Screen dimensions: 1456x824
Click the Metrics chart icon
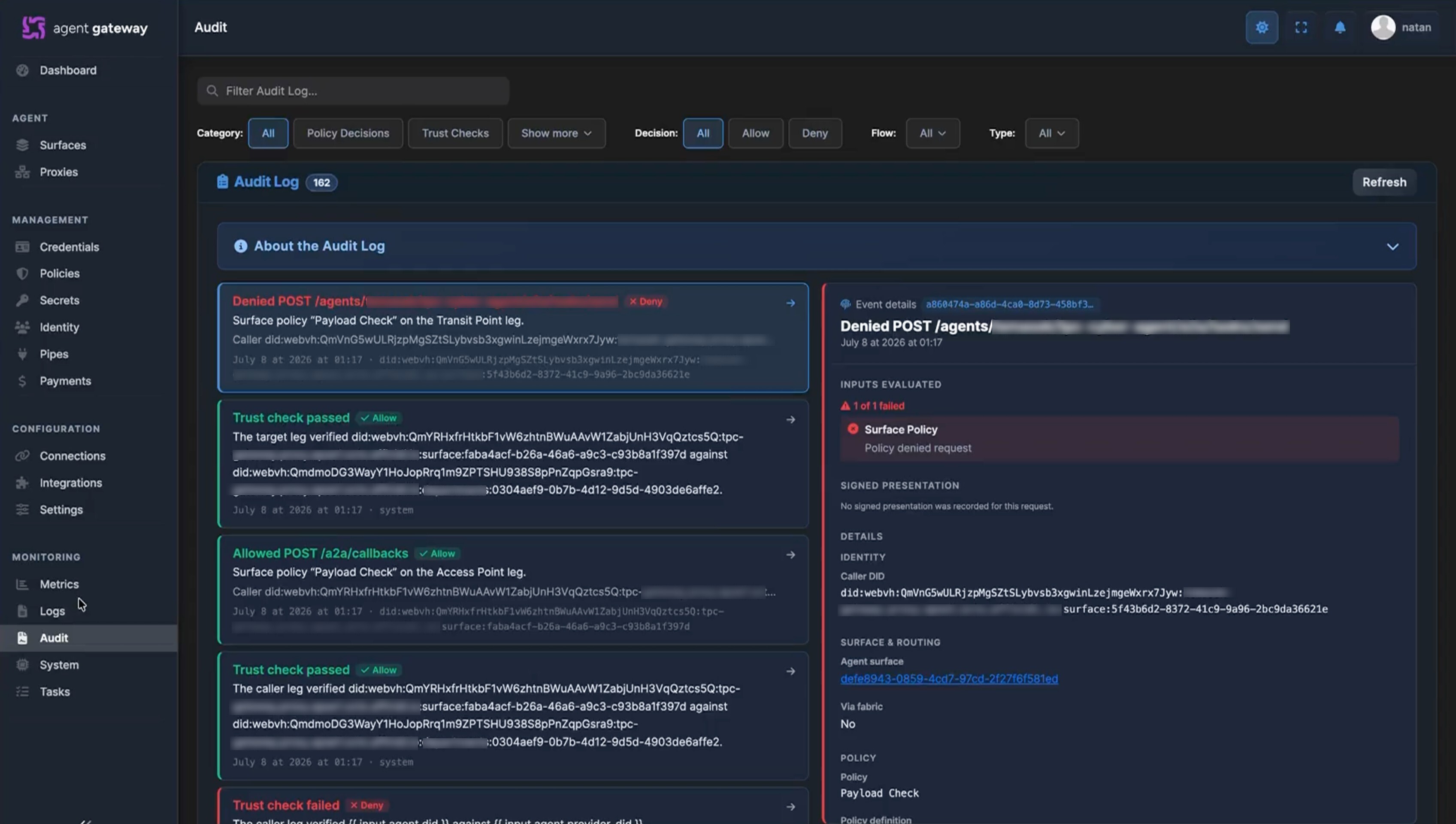click(x=22, y=584)
